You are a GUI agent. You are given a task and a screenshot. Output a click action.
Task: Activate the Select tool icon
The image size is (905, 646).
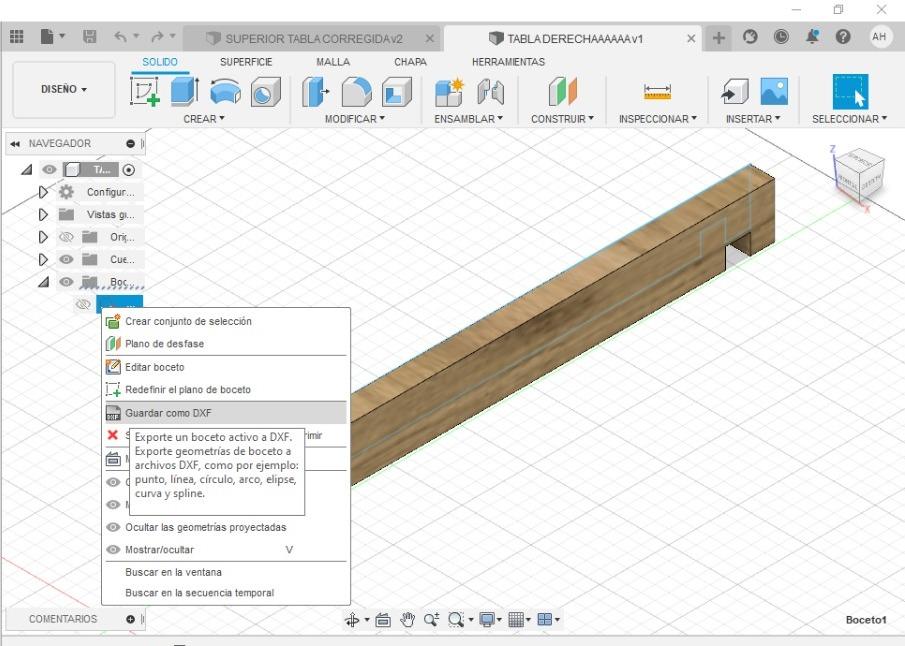(850, 91)
